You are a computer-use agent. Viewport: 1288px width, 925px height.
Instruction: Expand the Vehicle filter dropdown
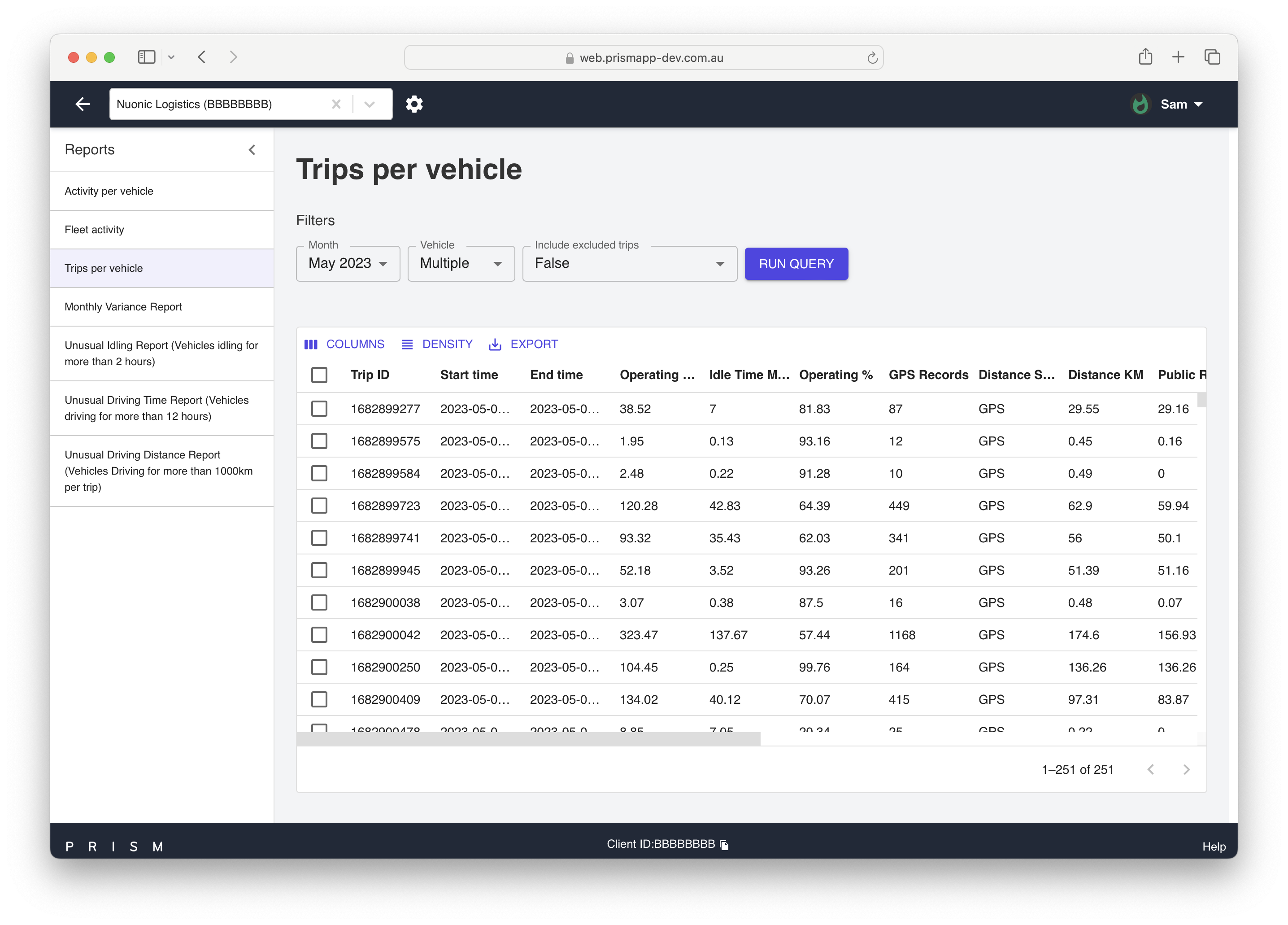tap(461, 264)
